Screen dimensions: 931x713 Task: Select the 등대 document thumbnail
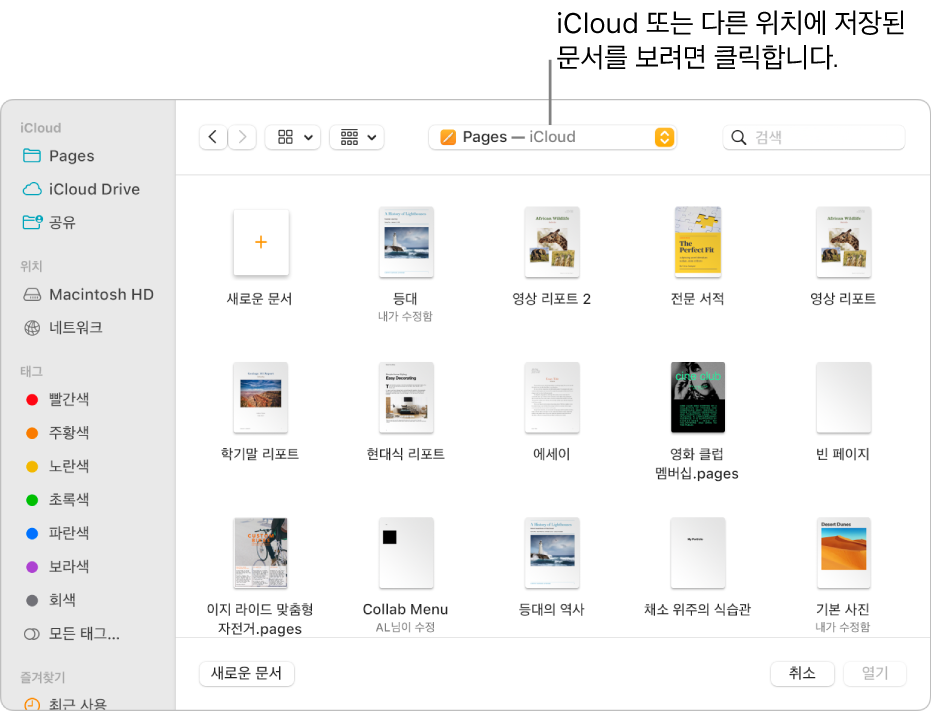(406, 242)
